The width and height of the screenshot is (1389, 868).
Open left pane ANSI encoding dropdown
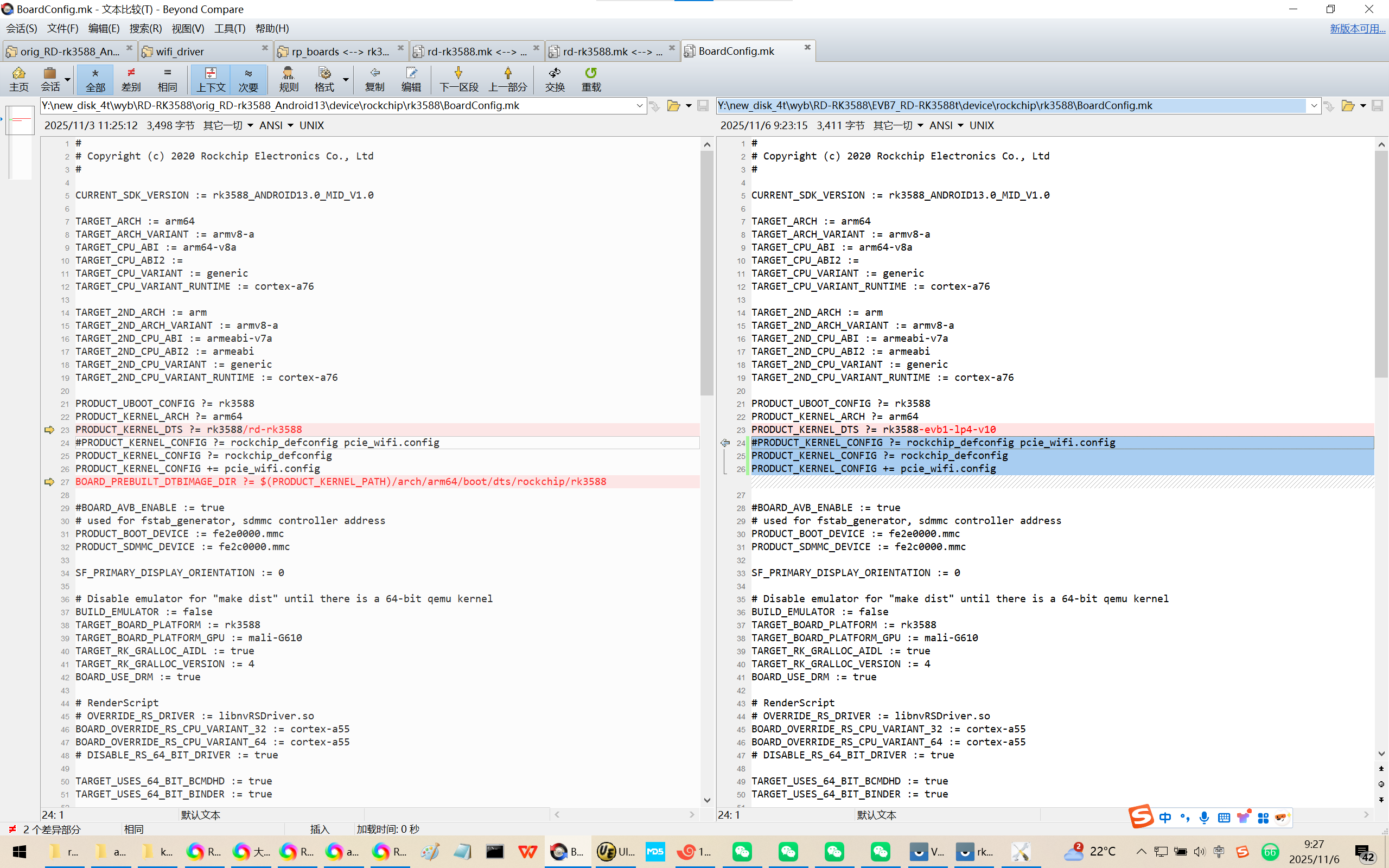click(x=276, y=125)
